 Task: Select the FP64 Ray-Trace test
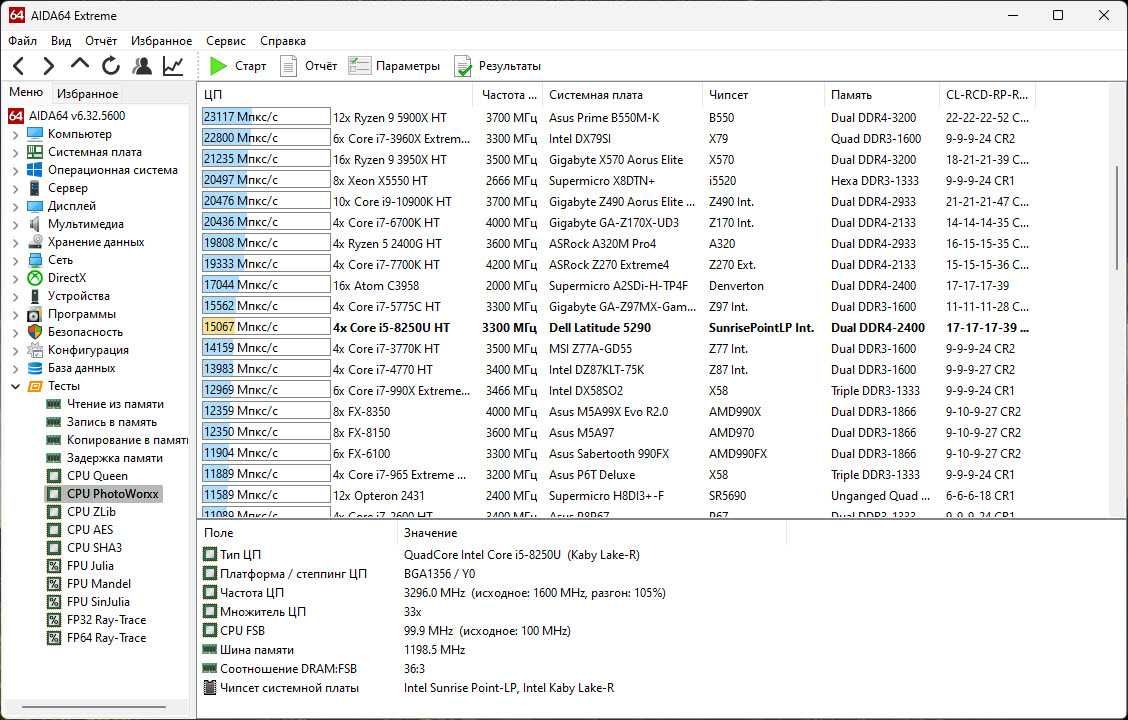[106, 638]
